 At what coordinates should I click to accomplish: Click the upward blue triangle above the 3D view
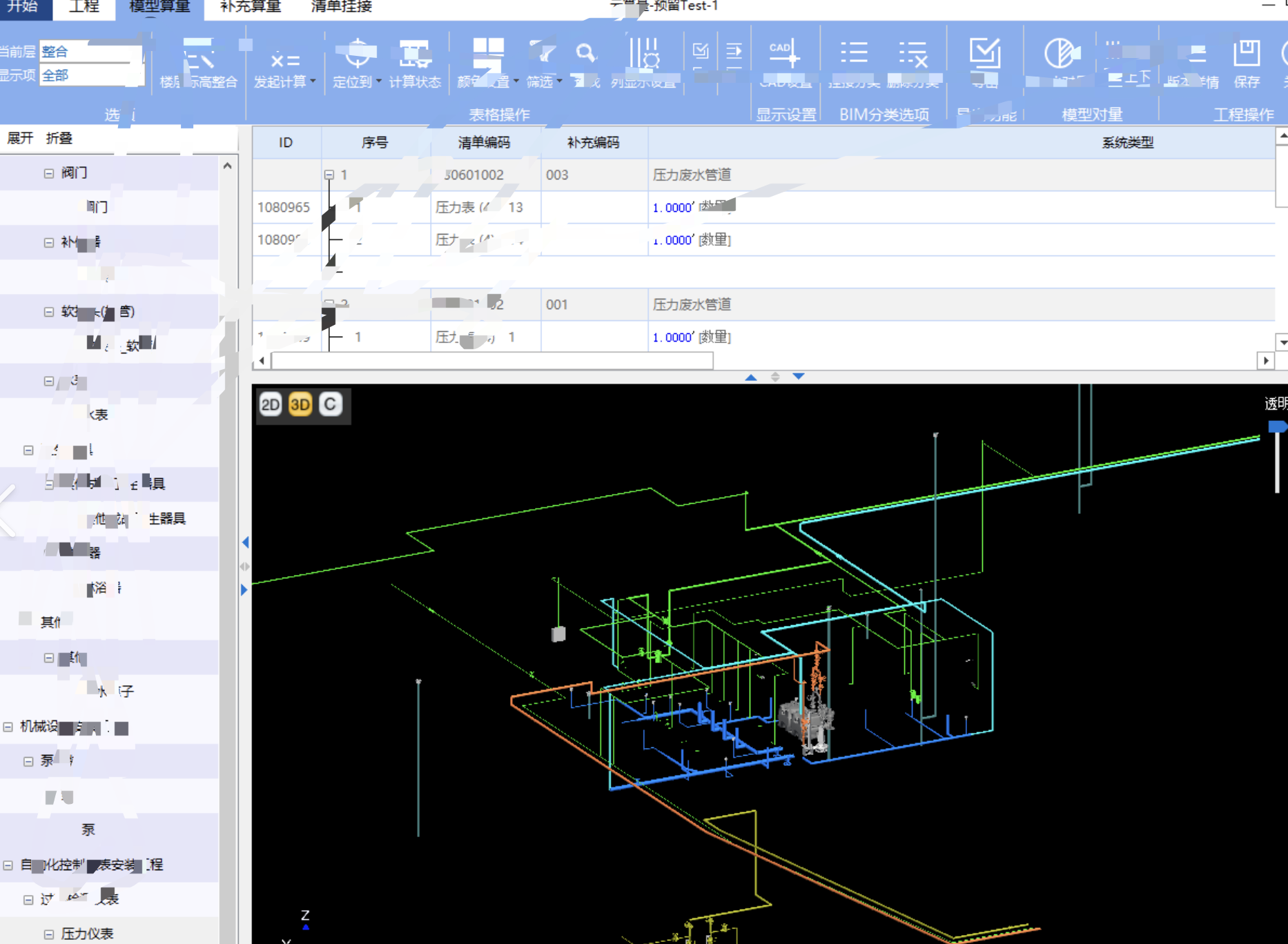pos(751,377)
